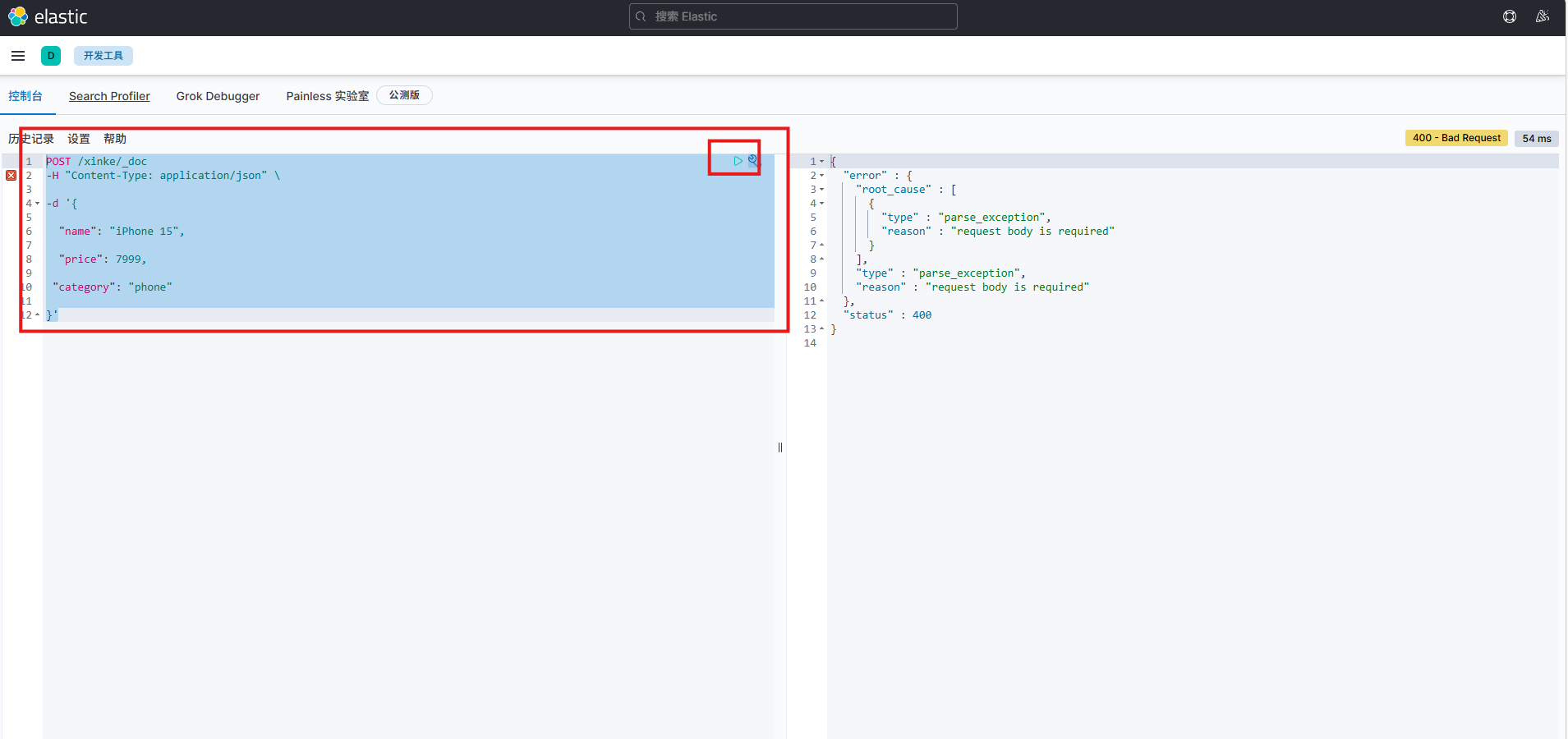Open the newsfeed icon in top right
This screenshot has width=1568, height=739.
click(x=1542, y=16)
